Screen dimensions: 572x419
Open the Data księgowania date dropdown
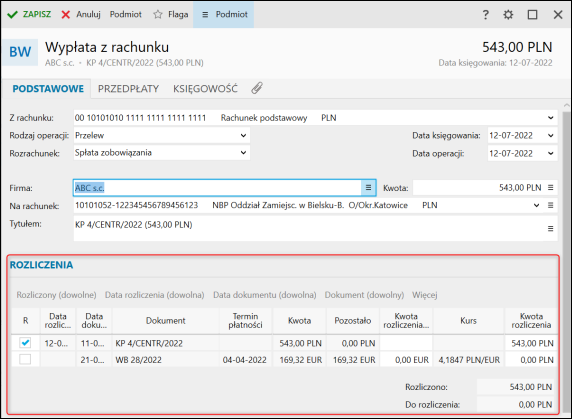click(x=550, y=136)
